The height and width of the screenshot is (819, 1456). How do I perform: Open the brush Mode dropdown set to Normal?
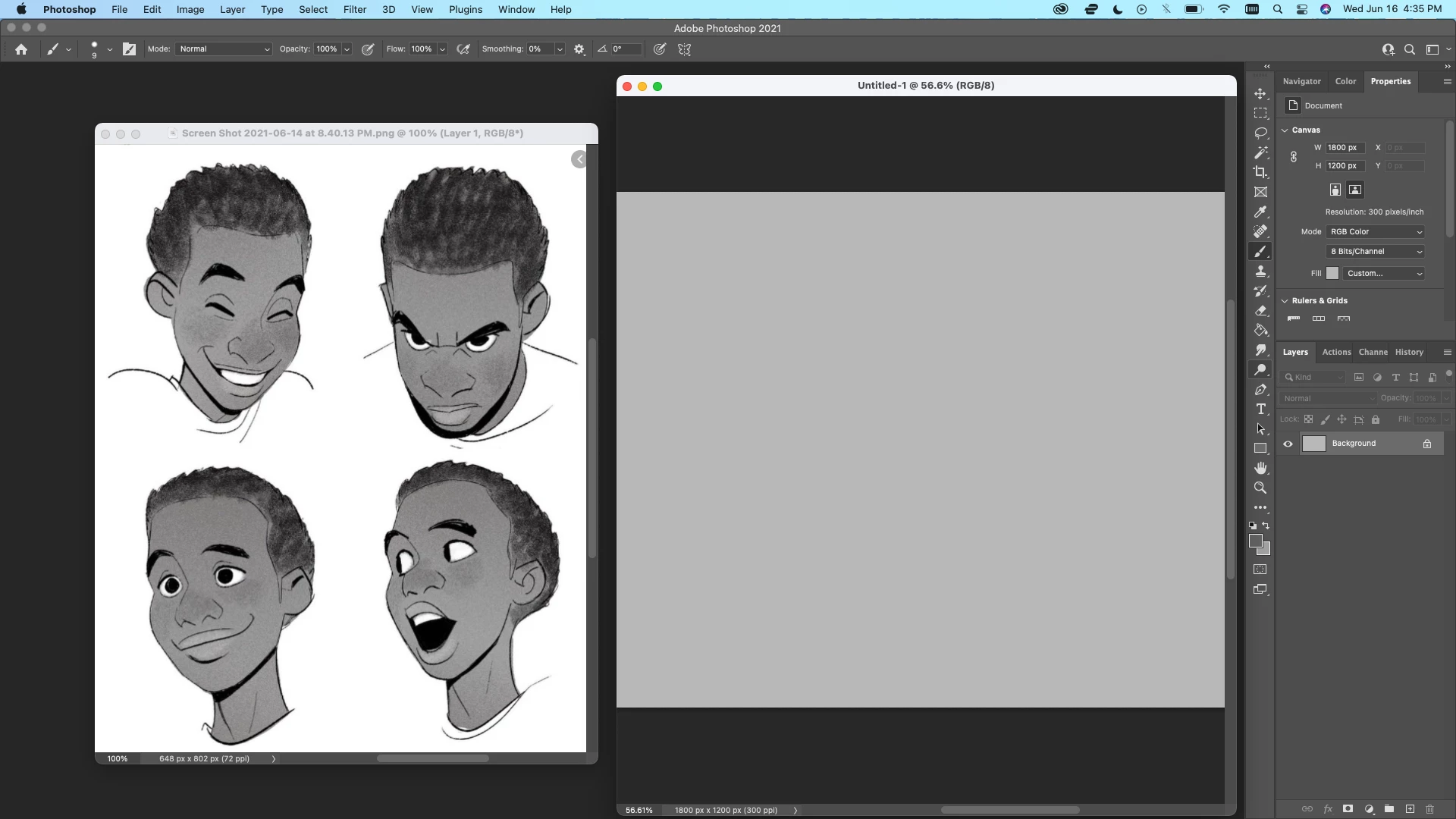click(224, 49)
